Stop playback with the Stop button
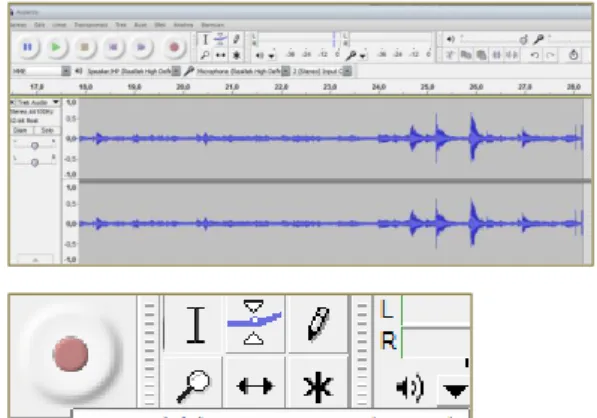This screenshot has width=597, height=418. point(85,47)
